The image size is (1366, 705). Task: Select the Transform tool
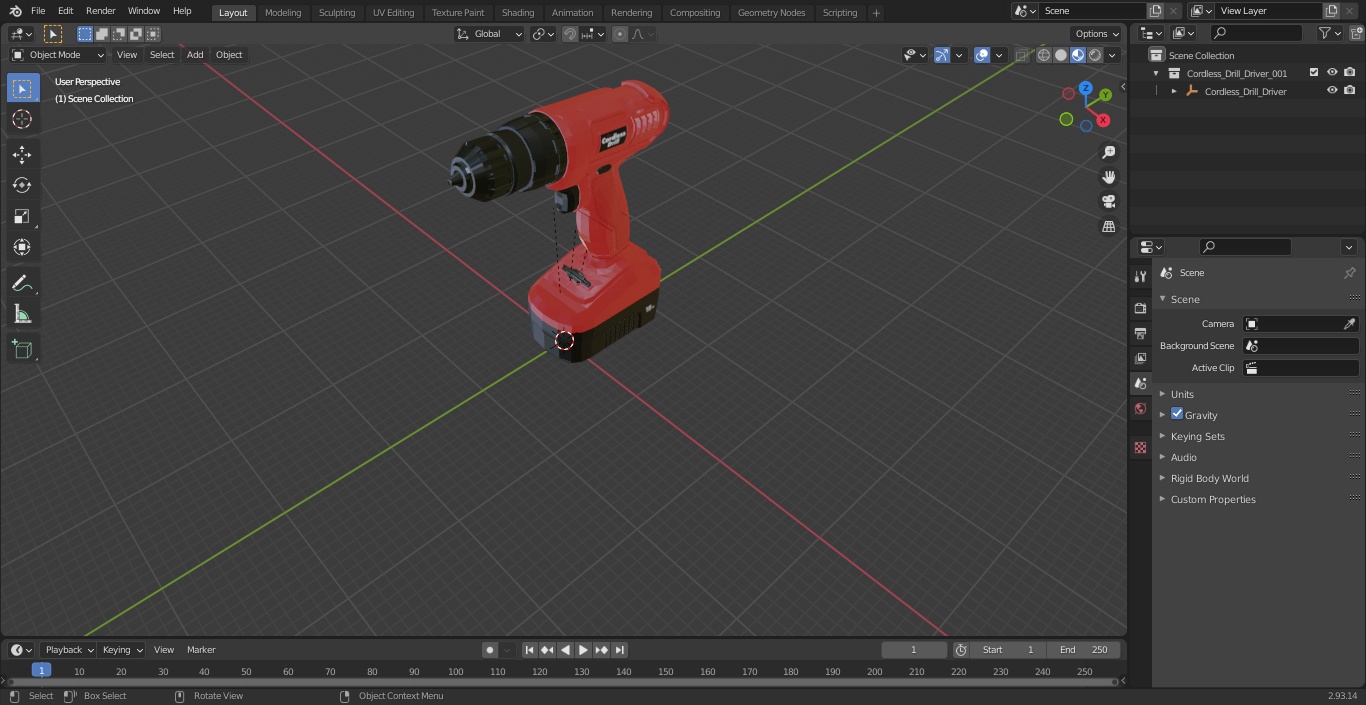pos(22,247)
